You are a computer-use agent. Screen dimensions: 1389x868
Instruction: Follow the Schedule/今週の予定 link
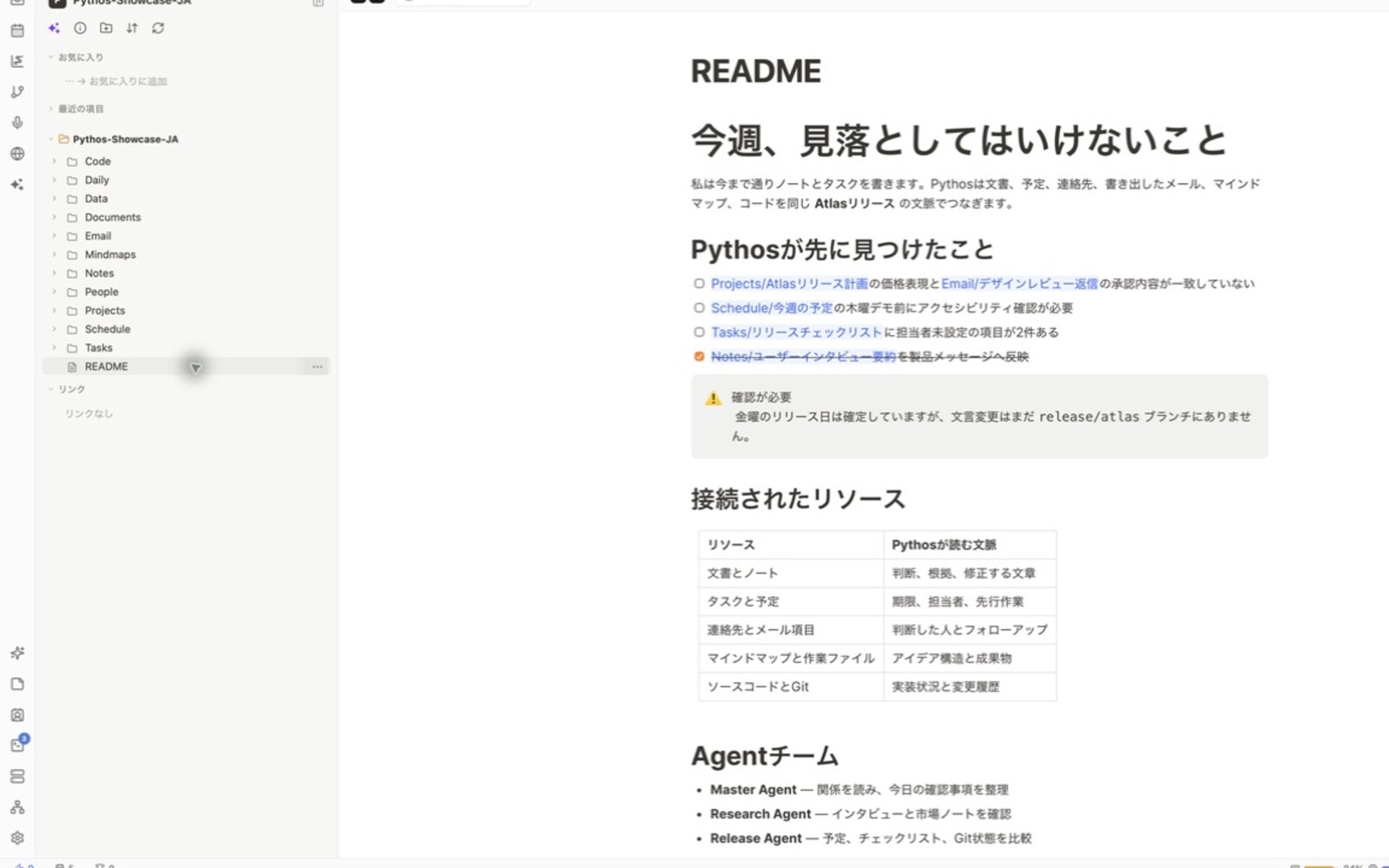(x=772, y=308)
